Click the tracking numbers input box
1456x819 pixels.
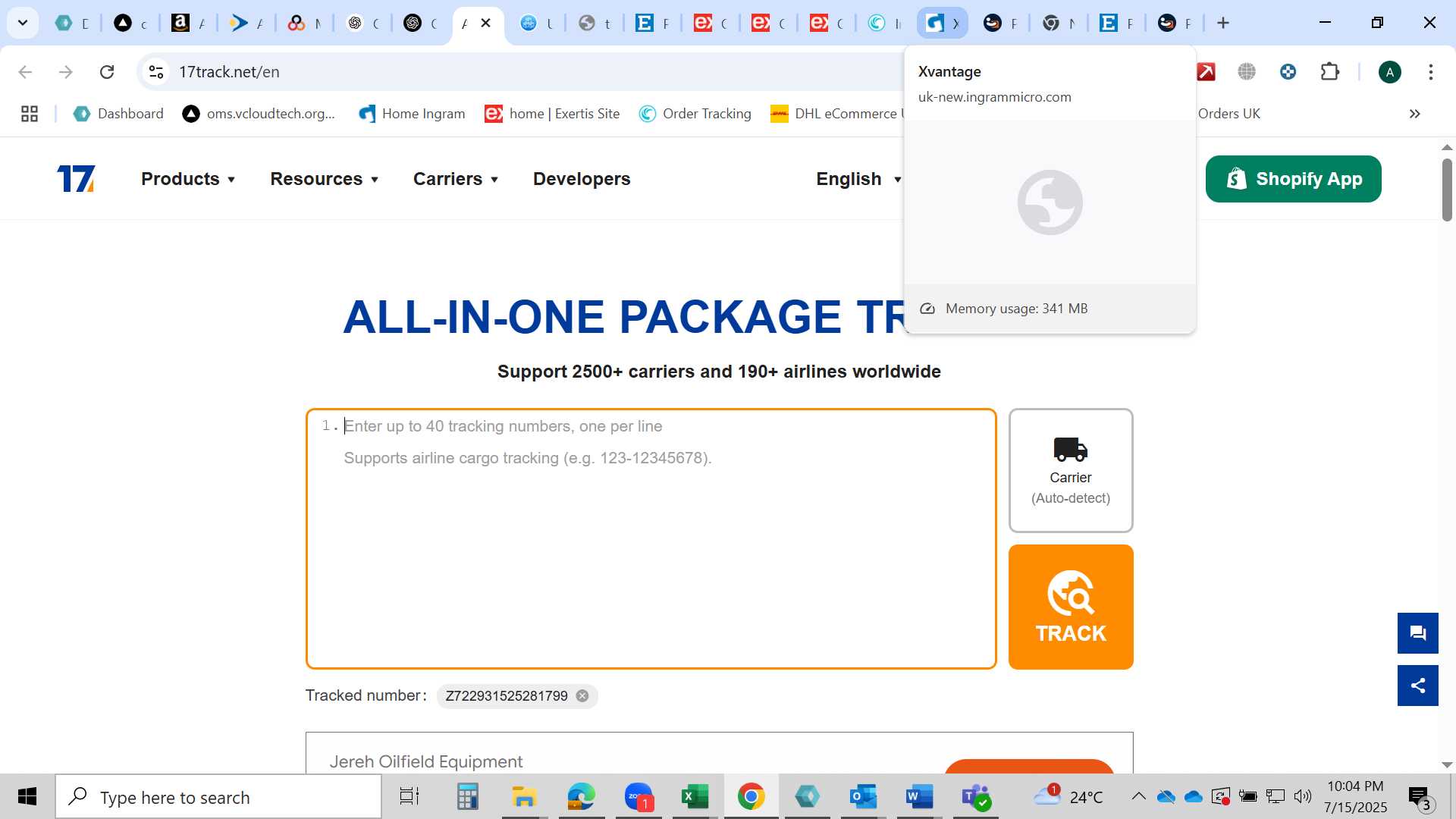(651, 538)
